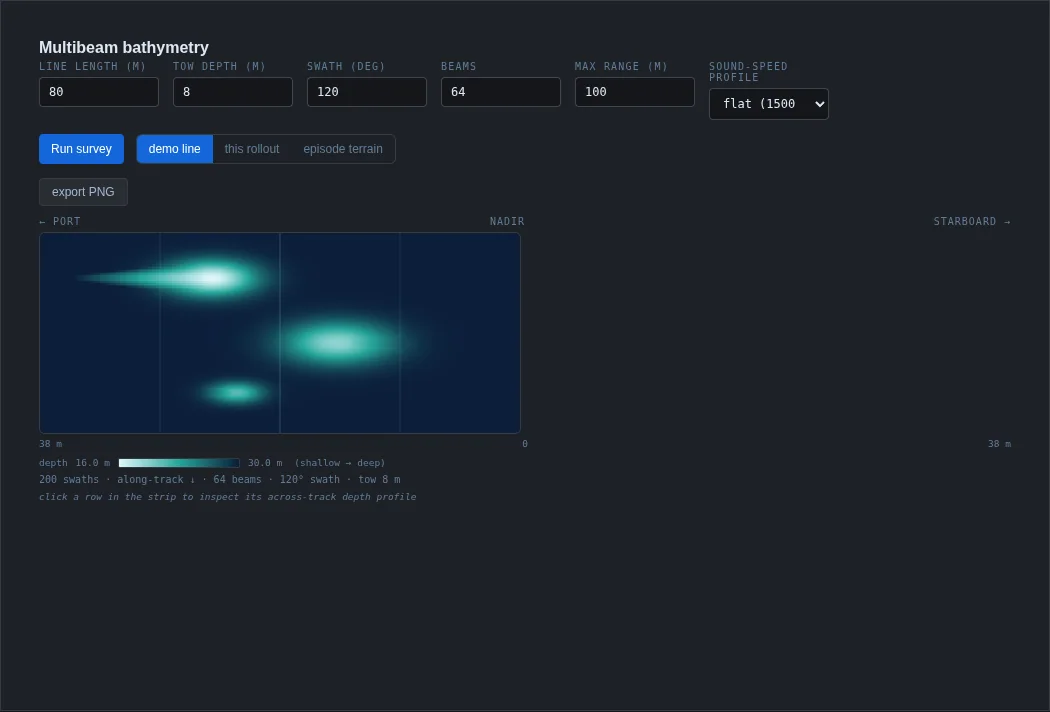
Task: Open the sound-speed profile dropdown
Action: [769, 104]
